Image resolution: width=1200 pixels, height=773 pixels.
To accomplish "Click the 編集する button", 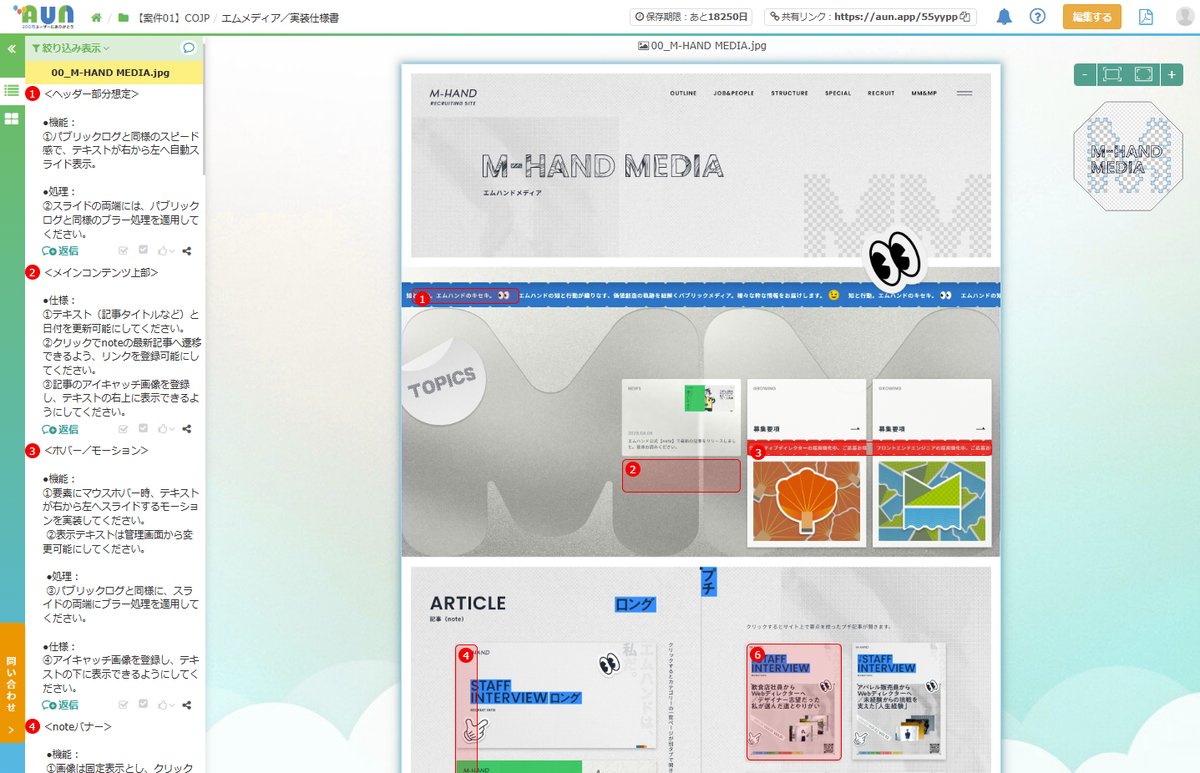I will [x=1092, y=17].
